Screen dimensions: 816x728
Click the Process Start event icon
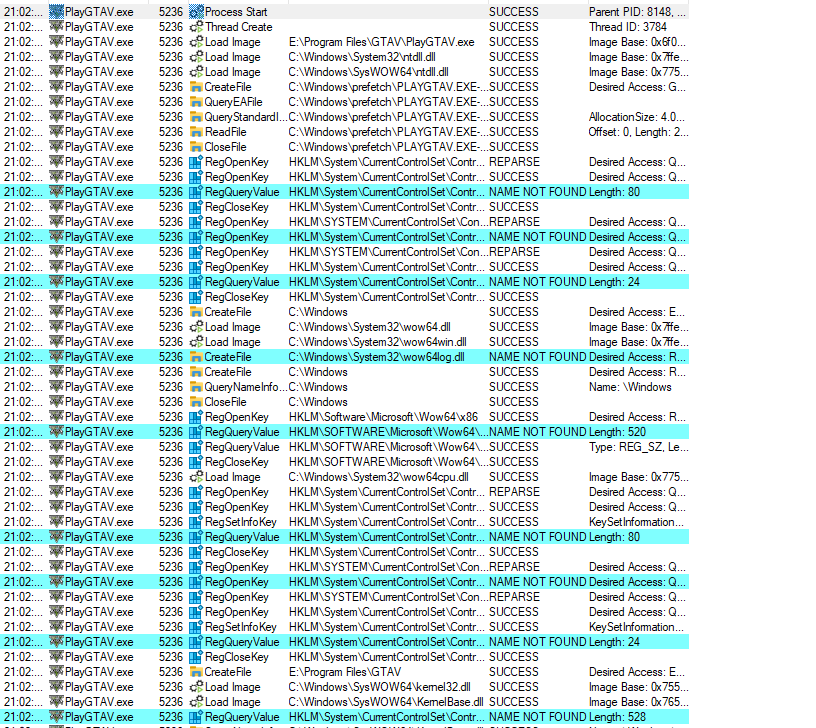point(196,11)
